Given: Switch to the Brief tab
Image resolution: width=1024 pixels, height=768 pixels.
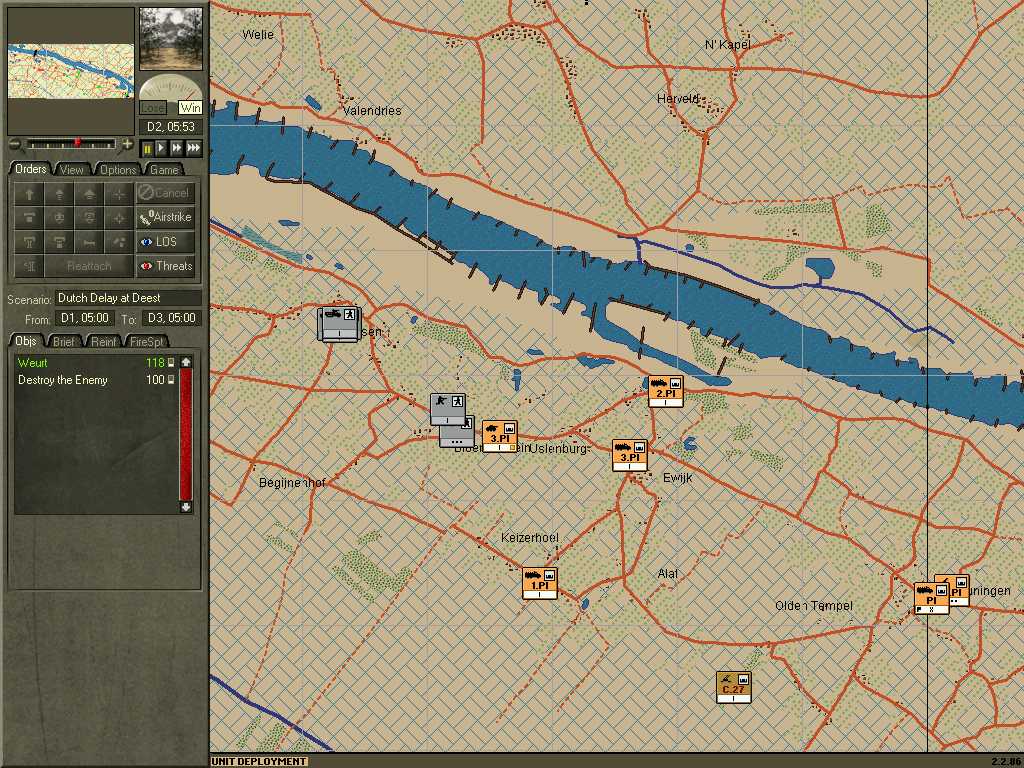Looking at the screenshot, I should click(64, 342).
